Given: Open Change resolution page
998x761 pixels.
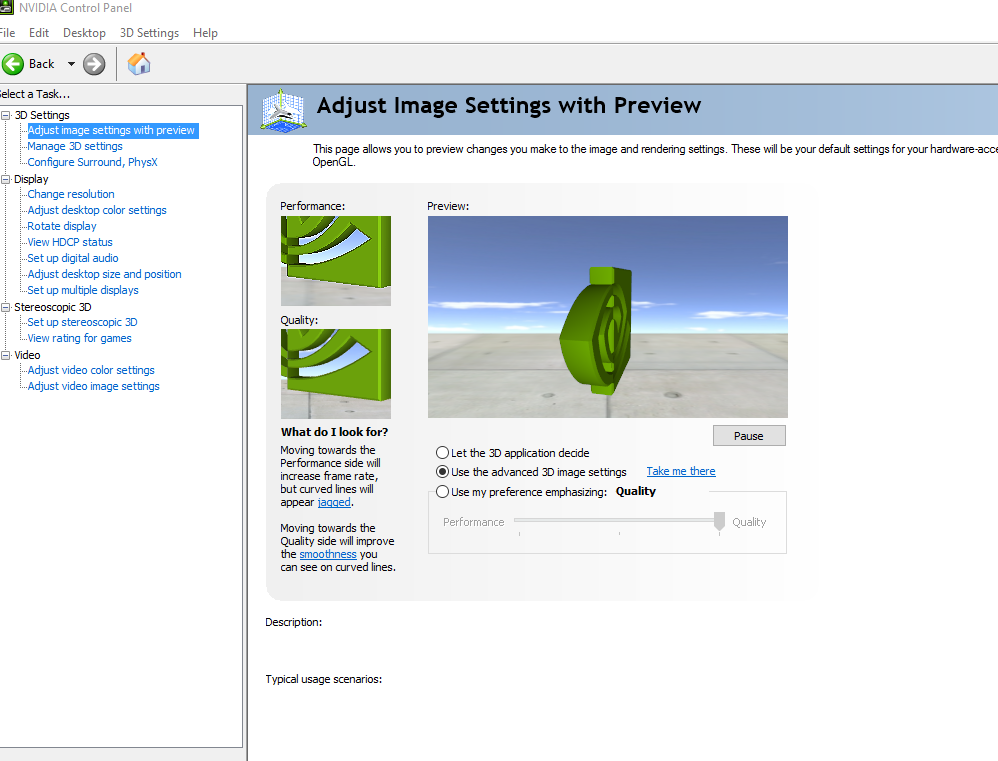Looking at the screenshot, I should (x=71, y=194).
